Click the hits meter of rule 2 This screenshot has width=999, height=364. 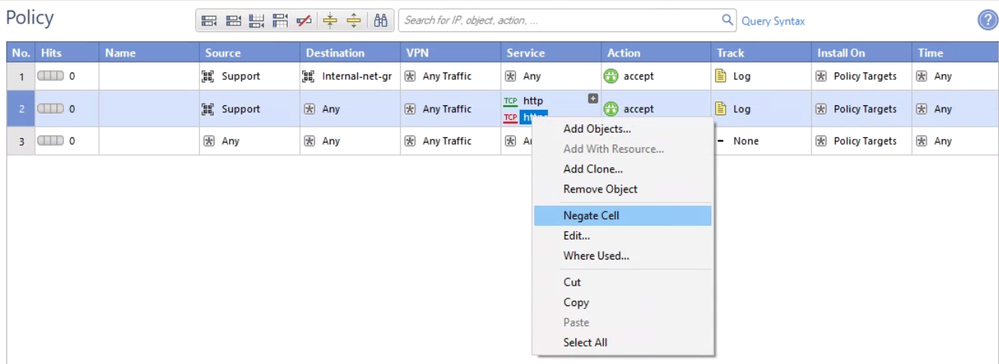click(x=50, y=108)
